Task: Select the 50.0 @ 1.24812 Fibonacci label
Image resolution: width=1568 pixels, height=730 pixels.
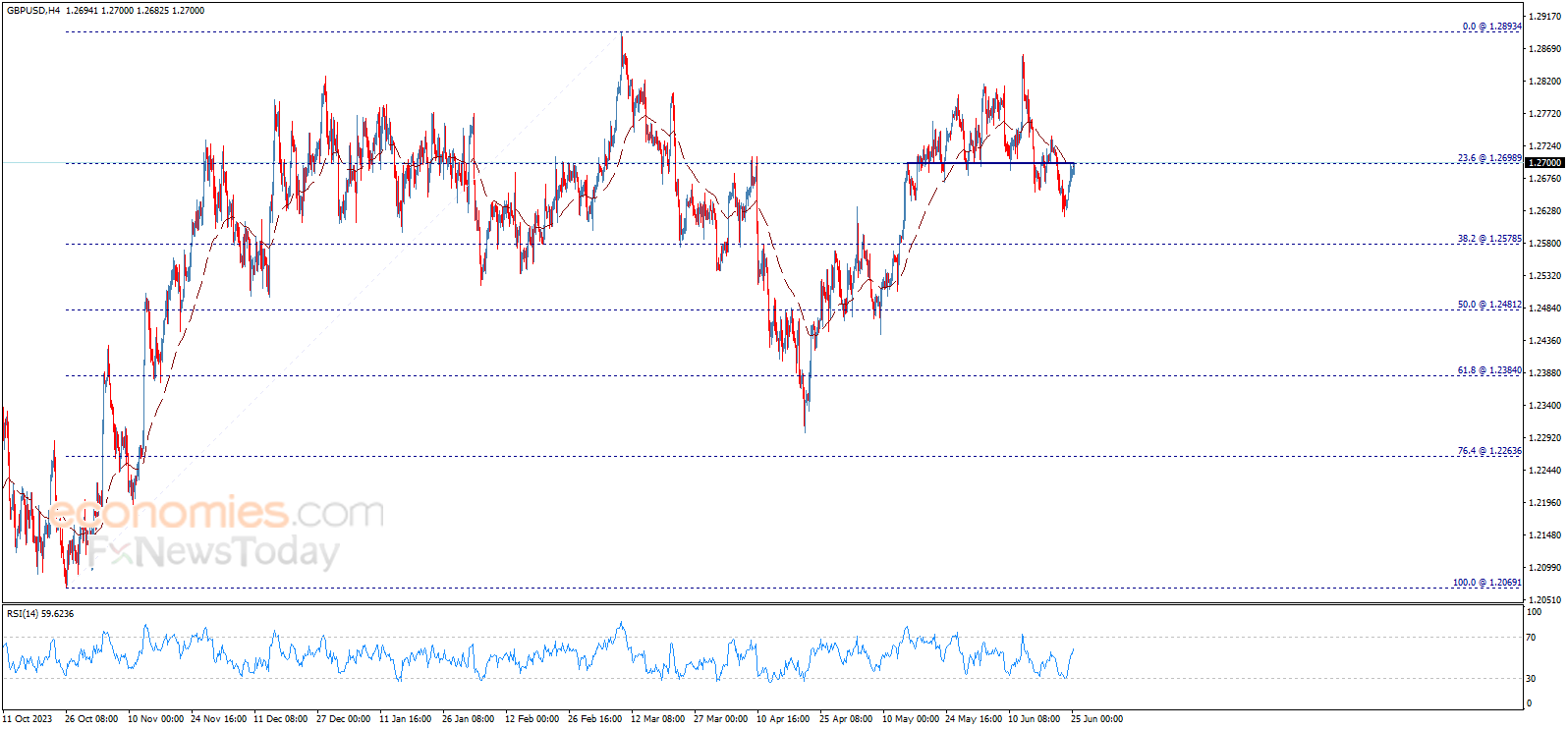Action: [x=1489, y=305]
